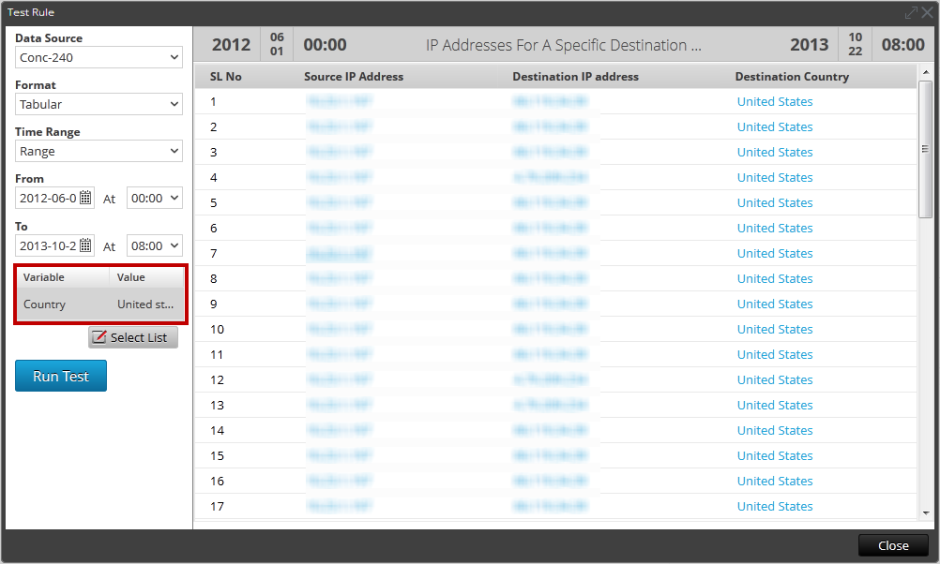This screenshot has height=564, width=940.
Task: Close the Test Rule dialog with X icon
Action: (x=927, y=13)
